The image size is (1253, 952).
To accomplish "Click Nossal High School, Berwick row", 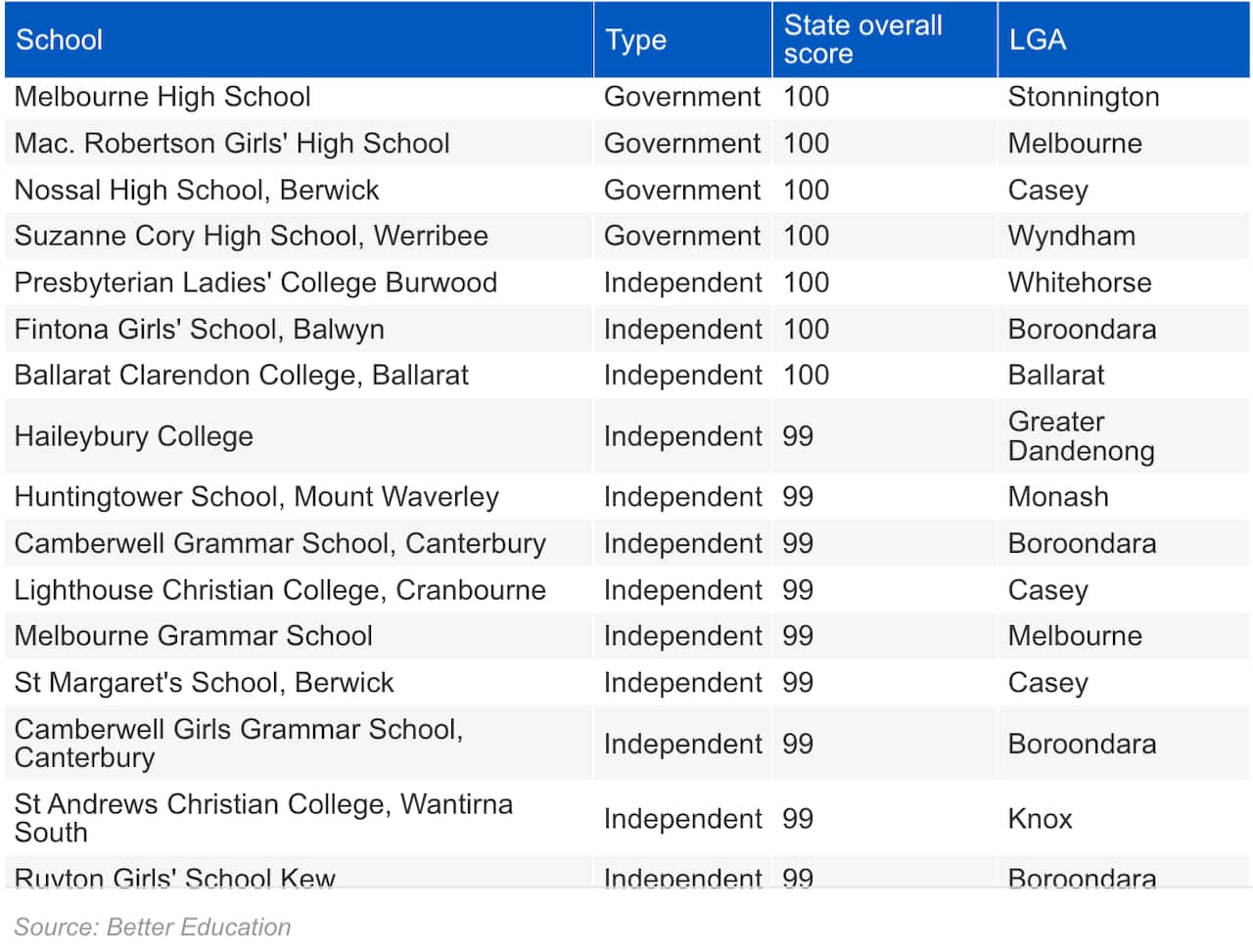I will (197, 190).
